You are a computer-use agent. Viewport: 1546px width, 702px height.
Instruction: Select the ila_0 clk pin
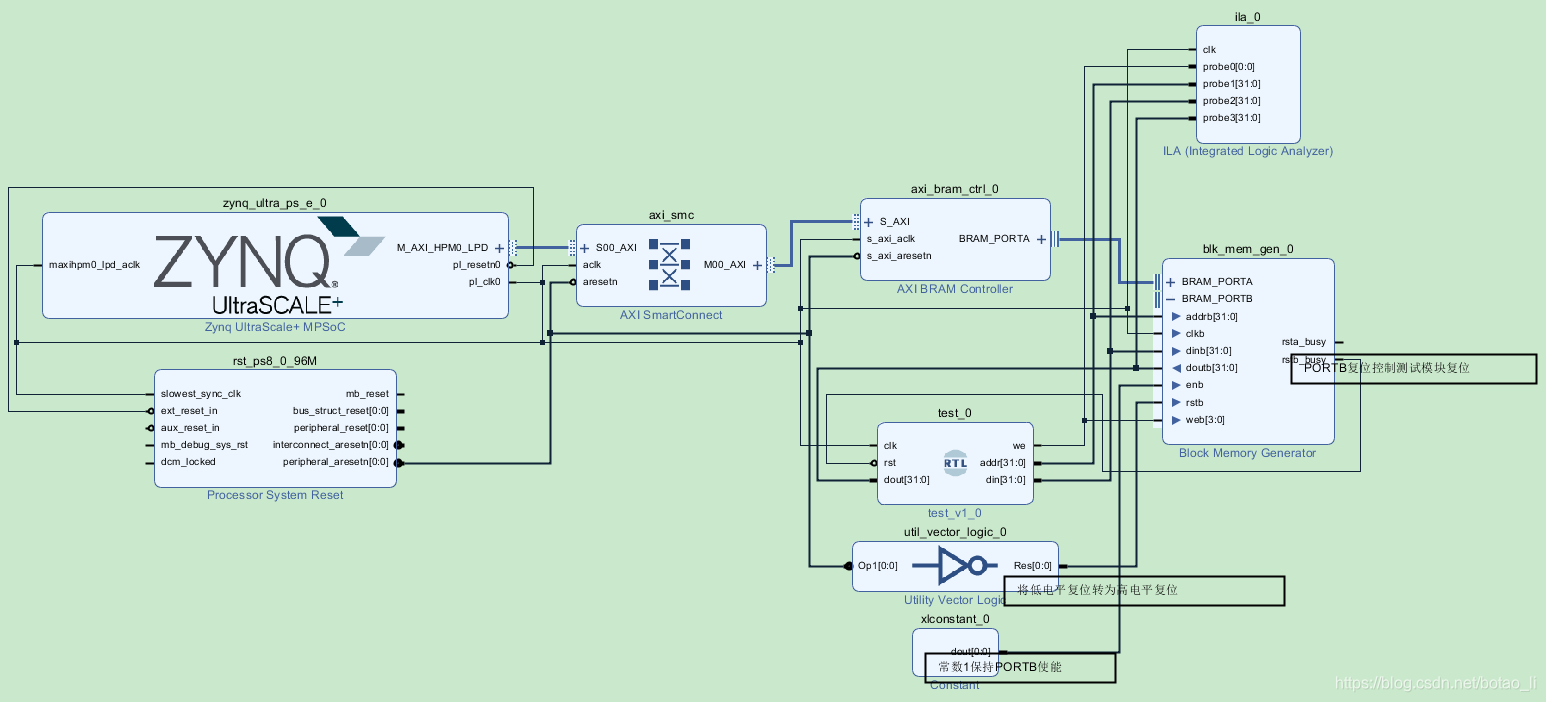click(1209, 49)
